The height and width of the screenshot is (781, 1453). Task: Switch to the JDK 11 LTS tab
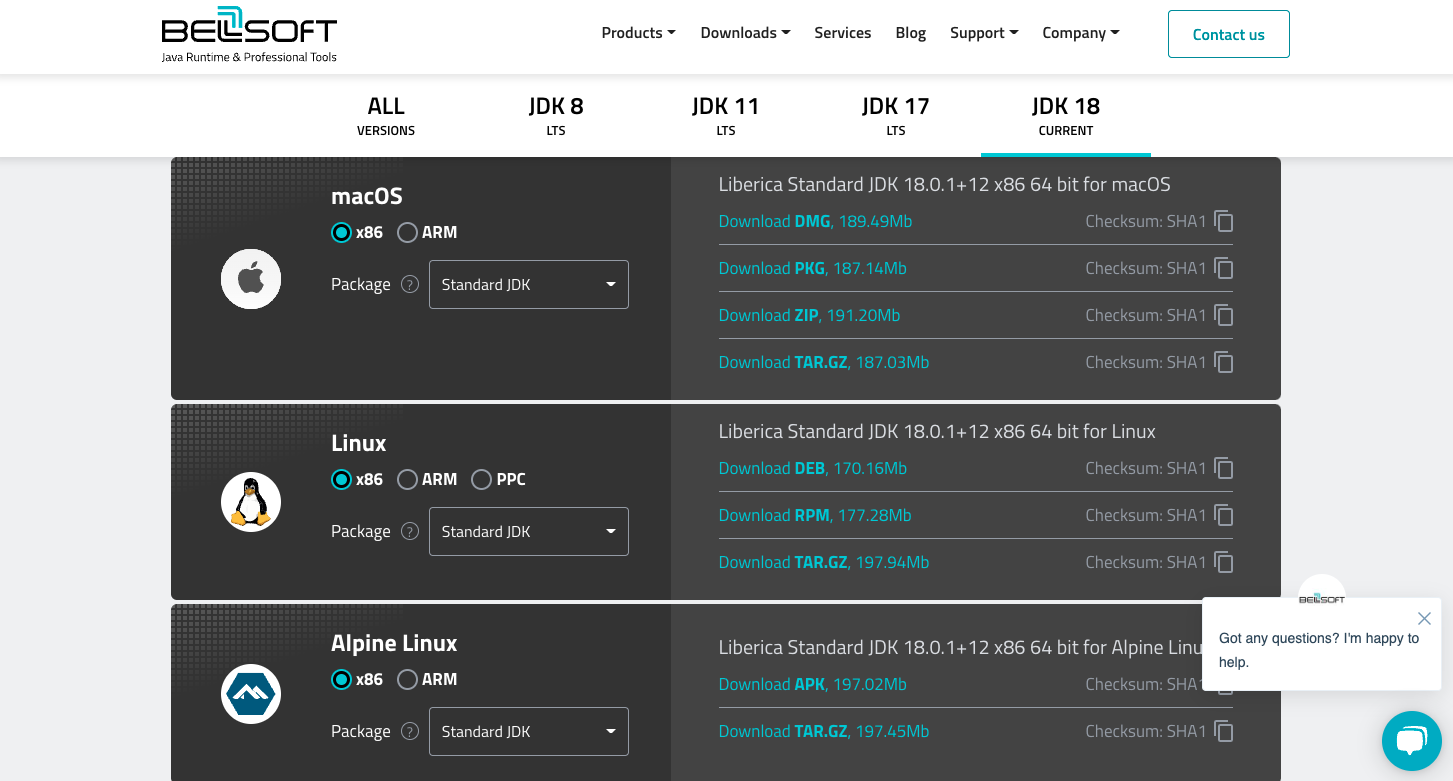pos(726,116)
